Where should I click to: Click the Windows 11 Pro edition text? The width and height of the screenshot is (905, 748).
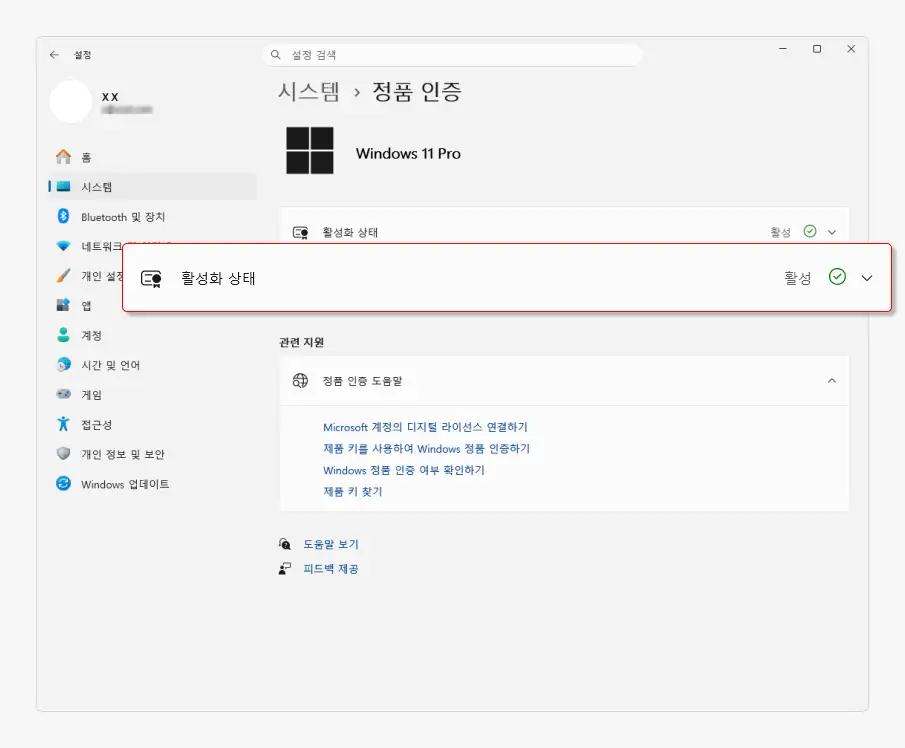(408, 154)
